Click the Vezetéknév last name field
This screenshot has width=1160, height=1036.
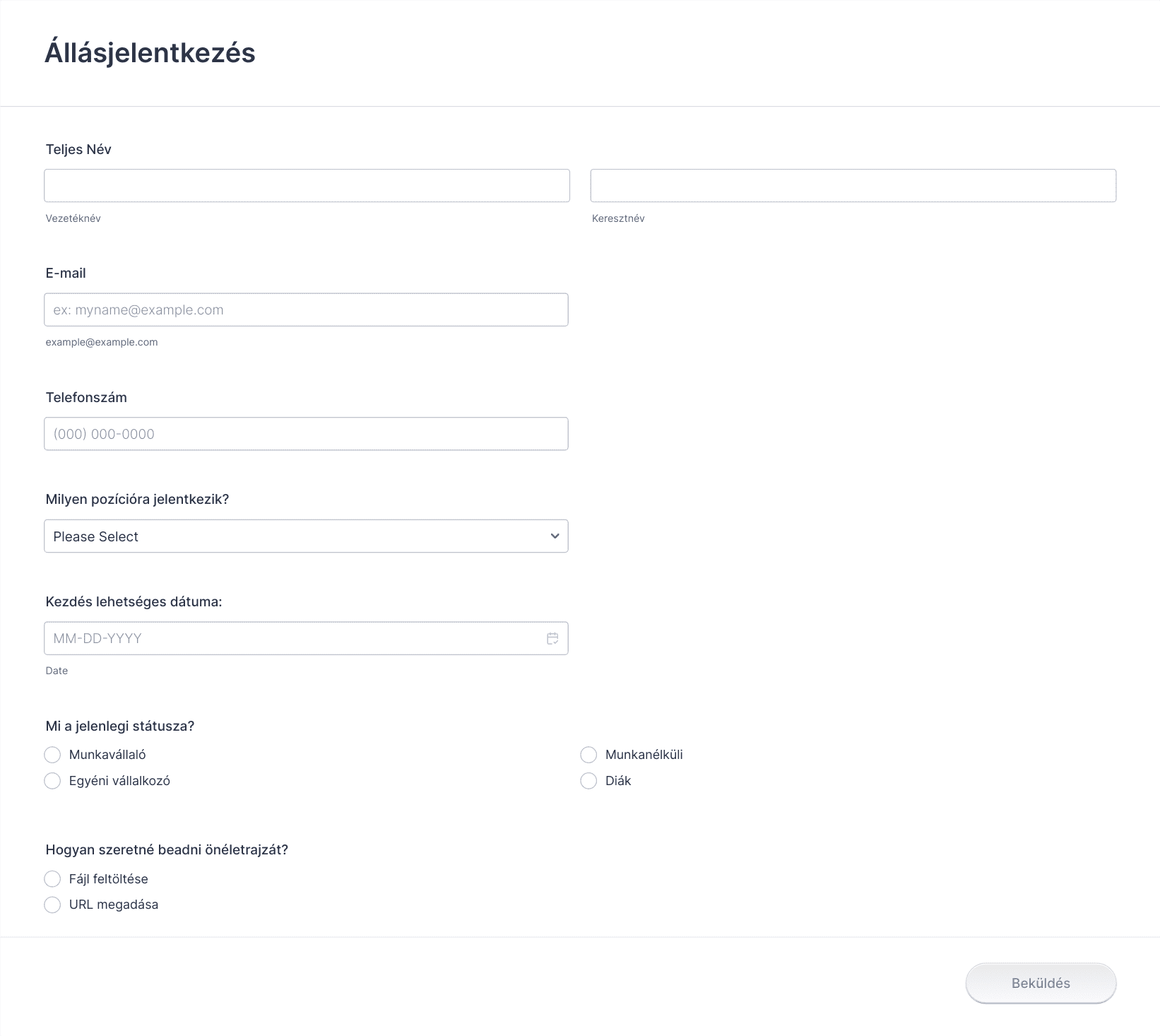pyautogui.click(x=307, y=186)
